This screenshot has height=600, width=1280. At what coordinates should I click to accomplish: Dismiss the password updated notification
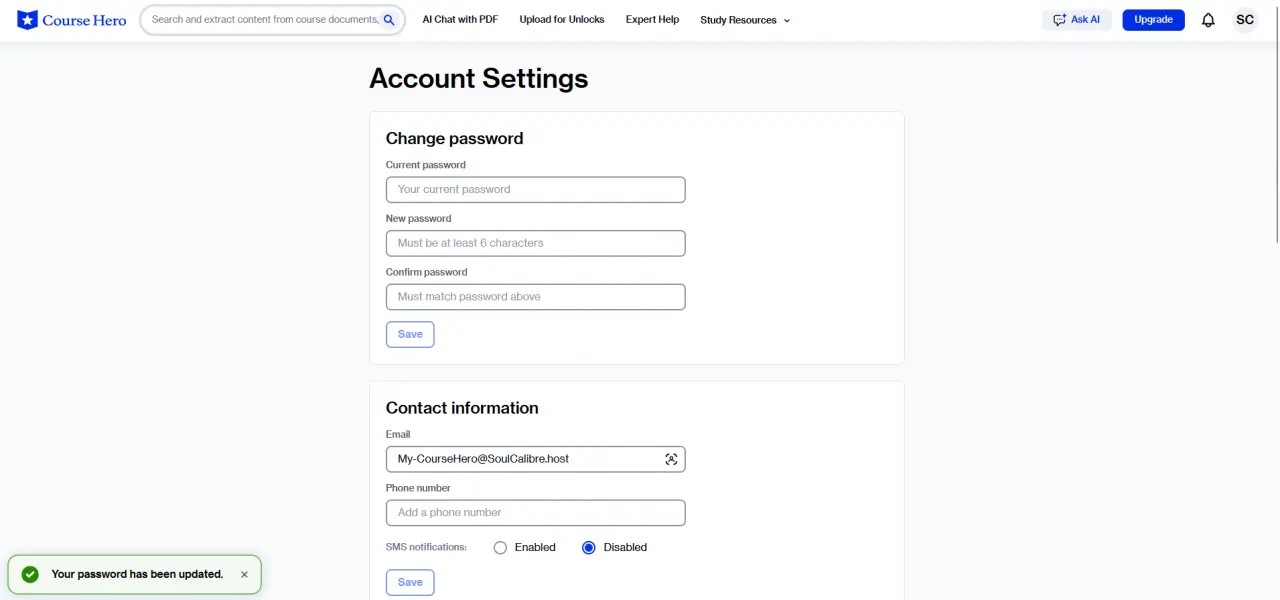coord(244,575)
